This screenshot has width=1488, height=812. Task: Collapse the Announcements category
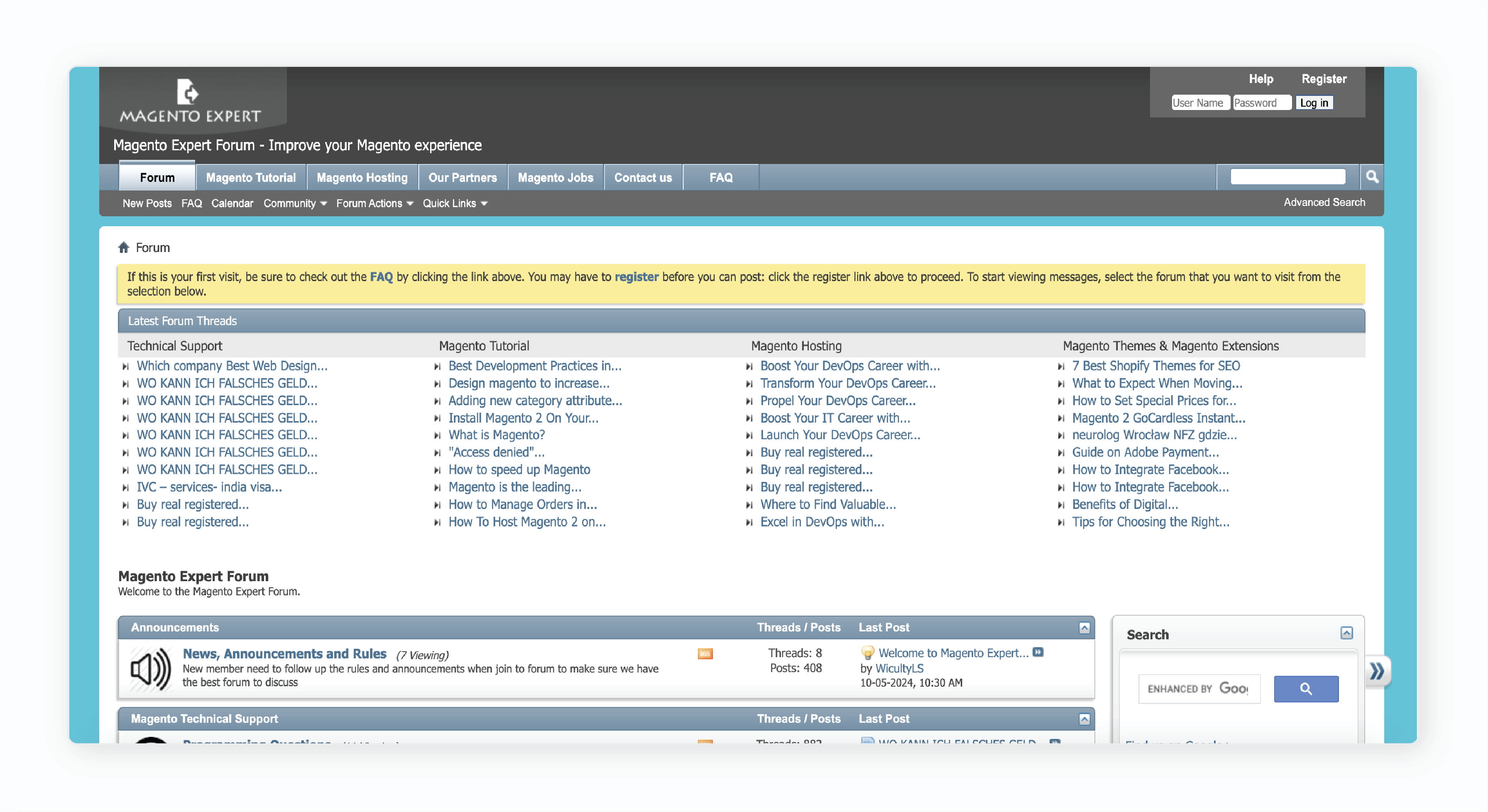1084,628
